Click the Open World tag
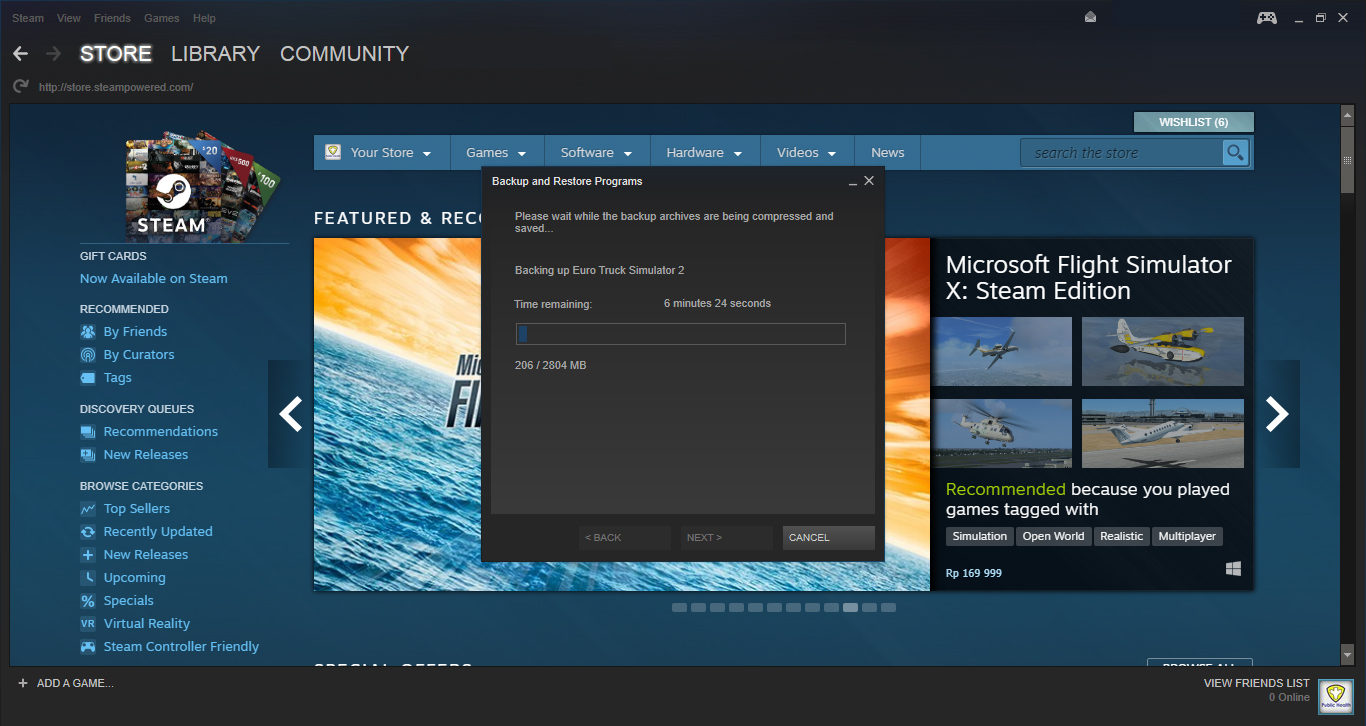Screen dimensions: 1366x726 pos(1053,537)
